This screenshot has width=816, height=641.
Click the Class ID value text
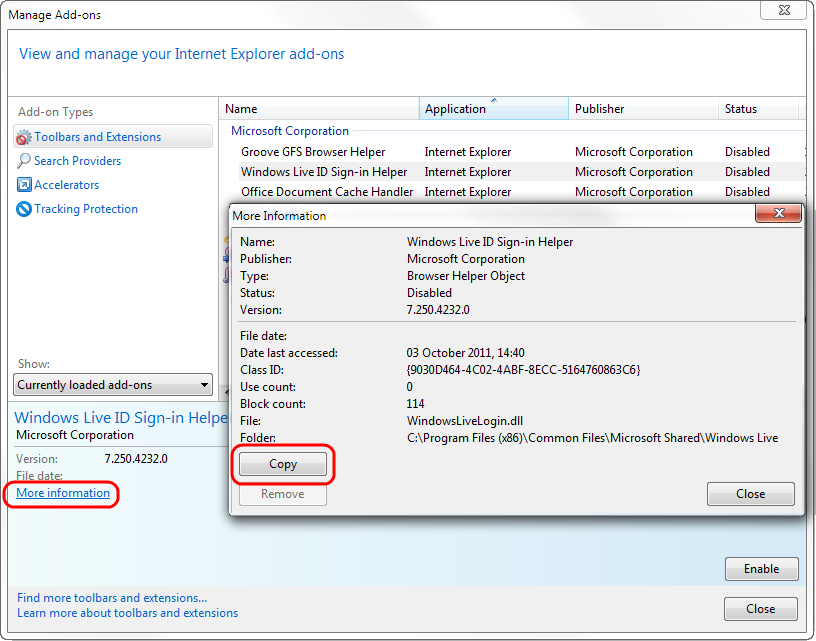pyautogui.click(x=523, y=370)
